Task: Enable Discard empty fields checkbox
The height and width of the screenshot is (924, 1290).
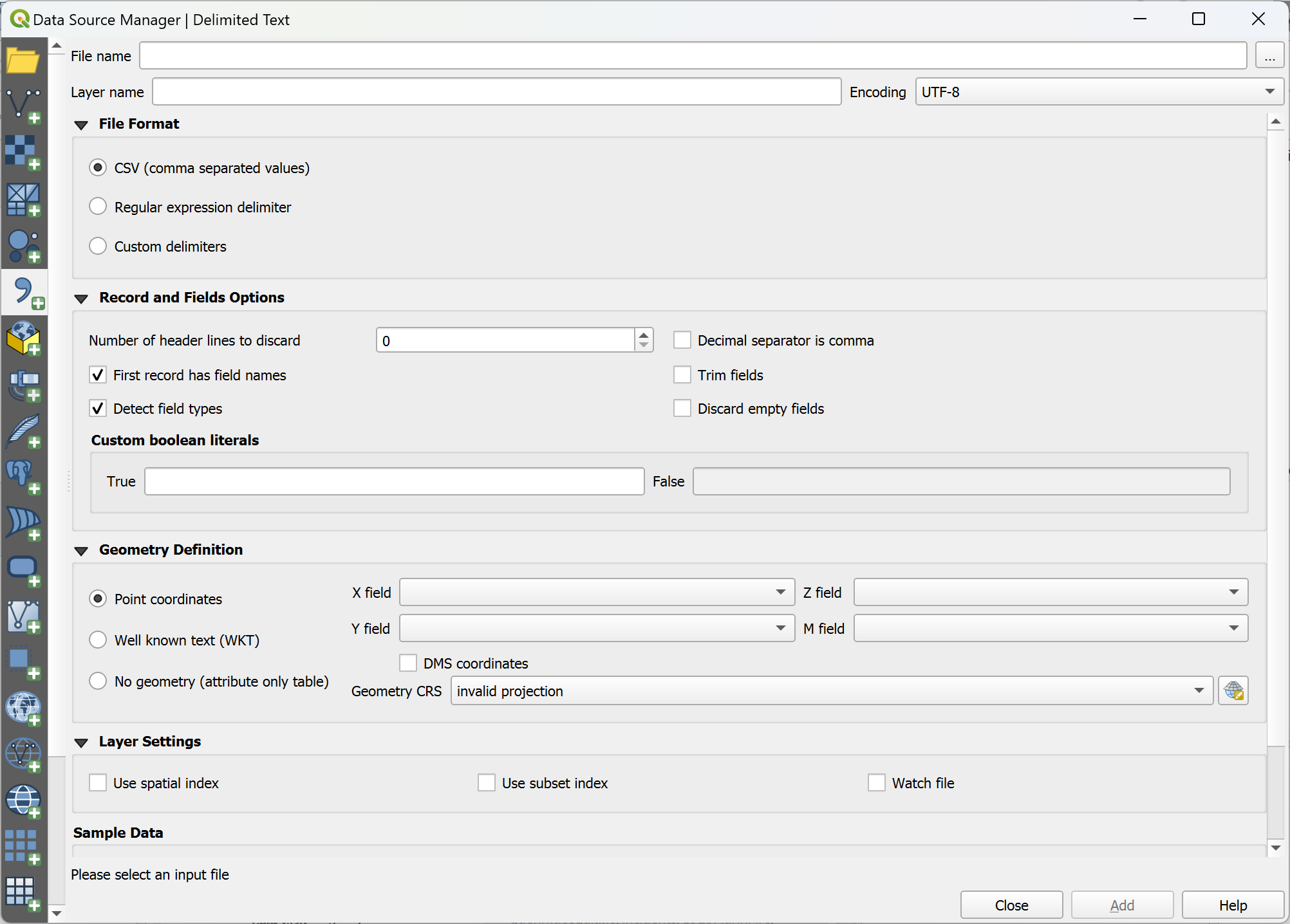Action: point(682,408)
